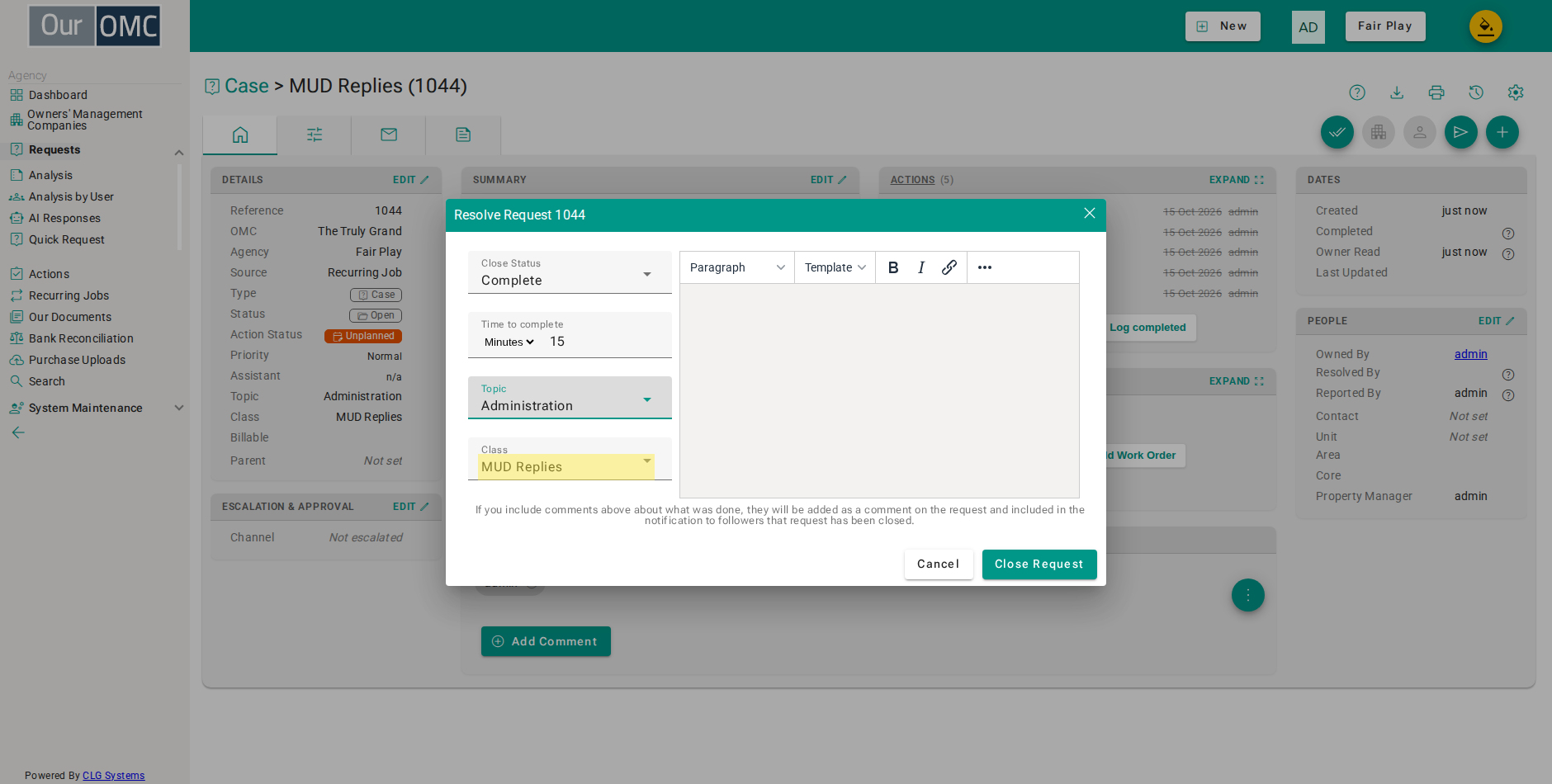The width and height of the screenshot is (1552, 784).
Task: Click the plus round add button
Action: point(1502,132)
